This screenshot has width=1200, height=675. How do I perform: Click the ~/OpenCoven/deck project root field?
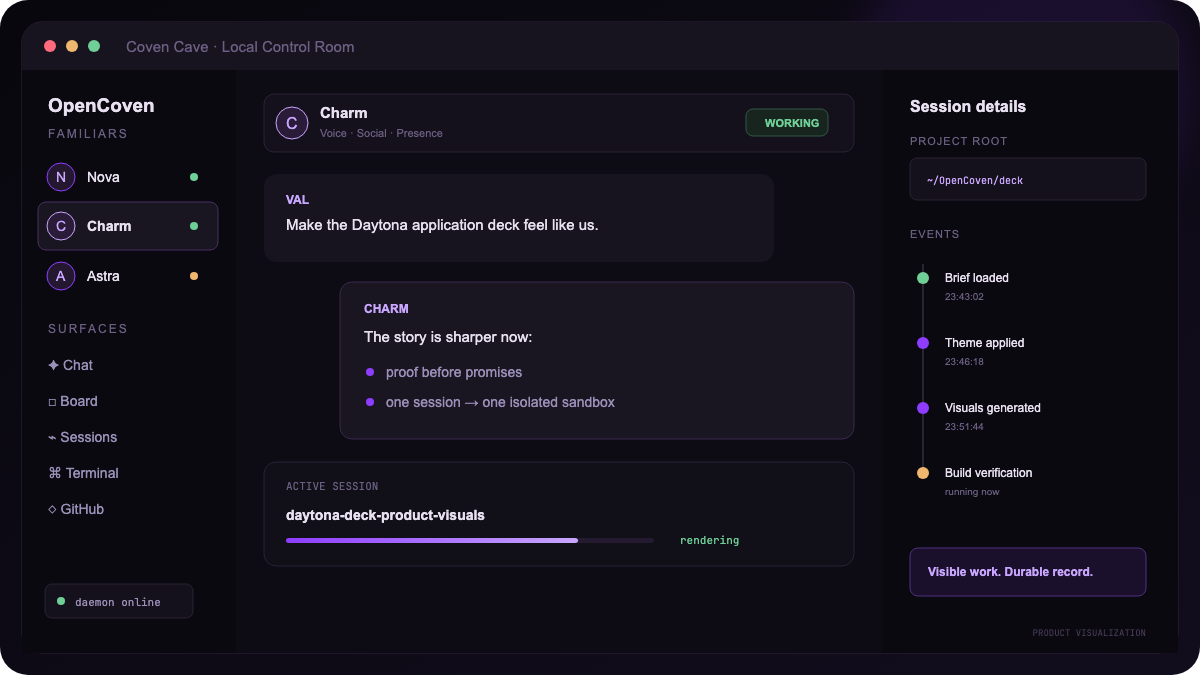(x=1028, y=179)
